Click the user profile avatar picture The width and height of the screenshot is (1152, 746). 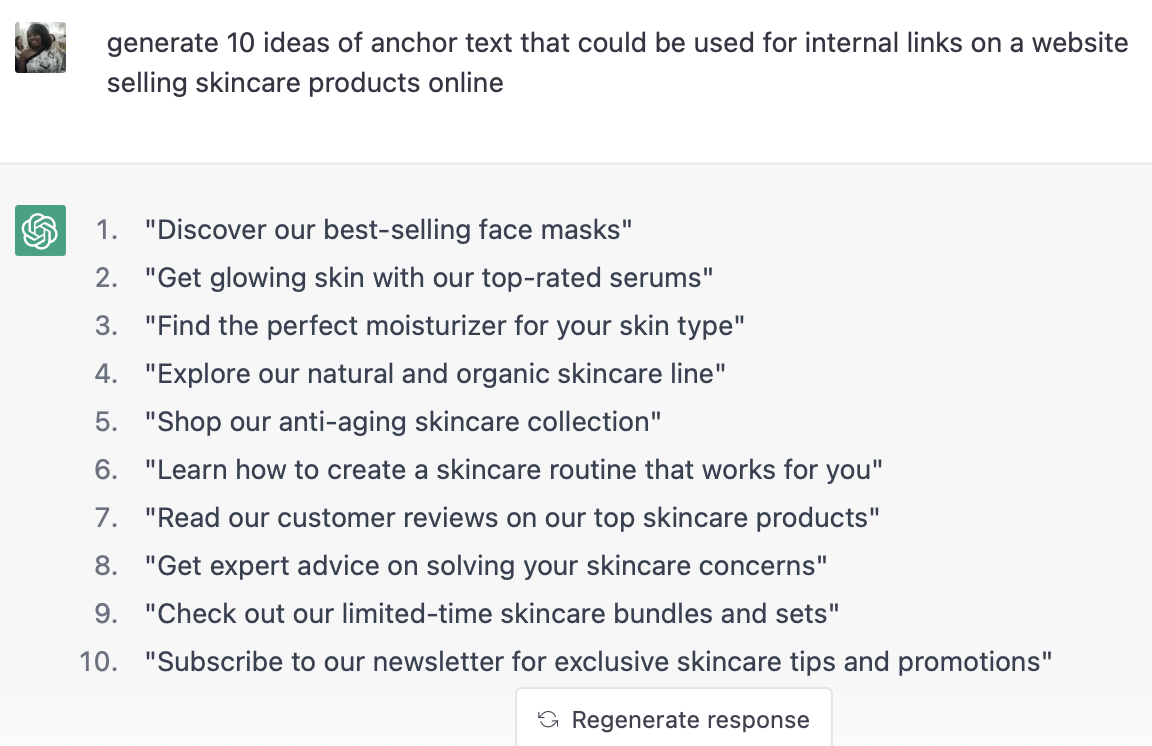pyautogui.click(x=41, y=47)
